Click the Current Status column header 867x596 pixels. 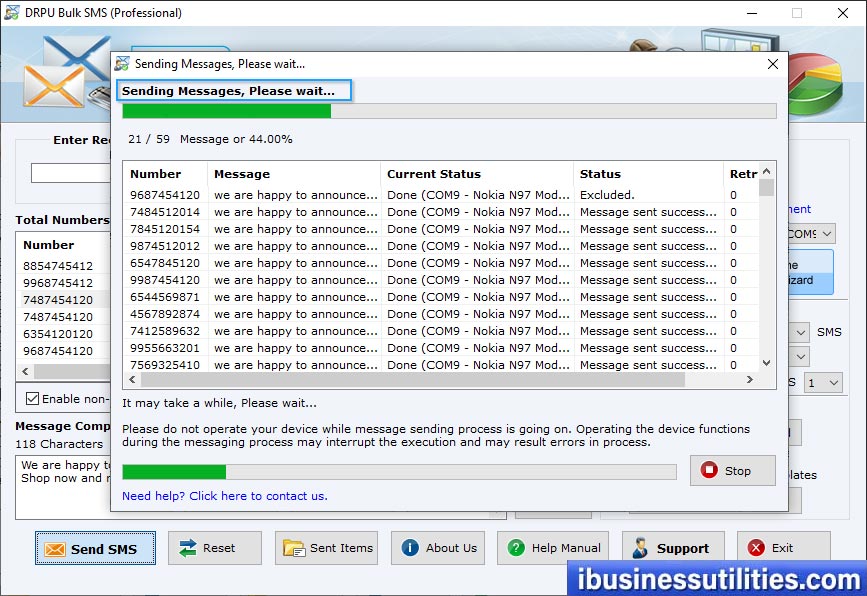(x=477, y=174)
